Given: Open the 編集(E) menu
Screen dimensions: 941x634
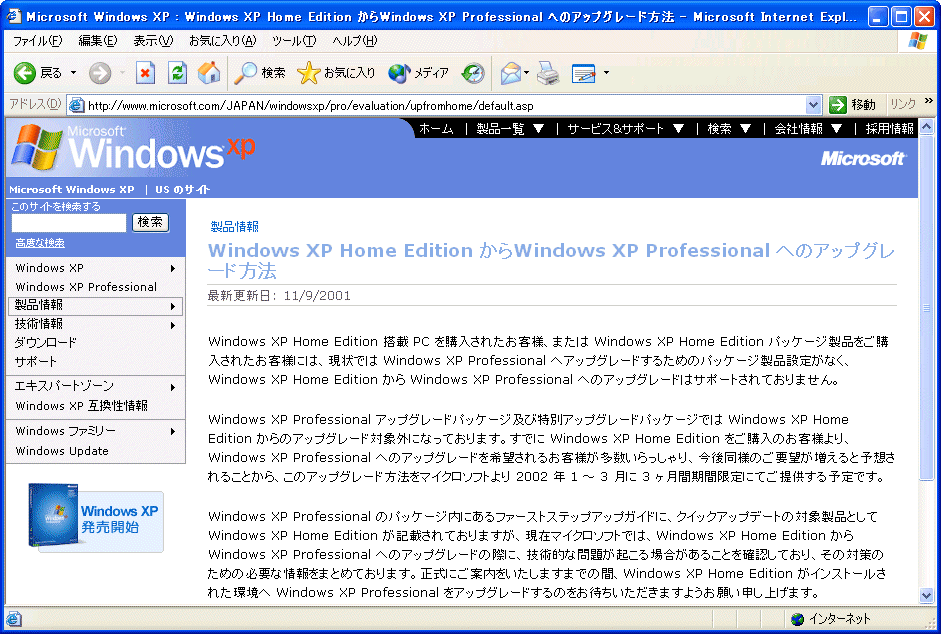Looking at the screenshot, I should [x=98, y=41].
